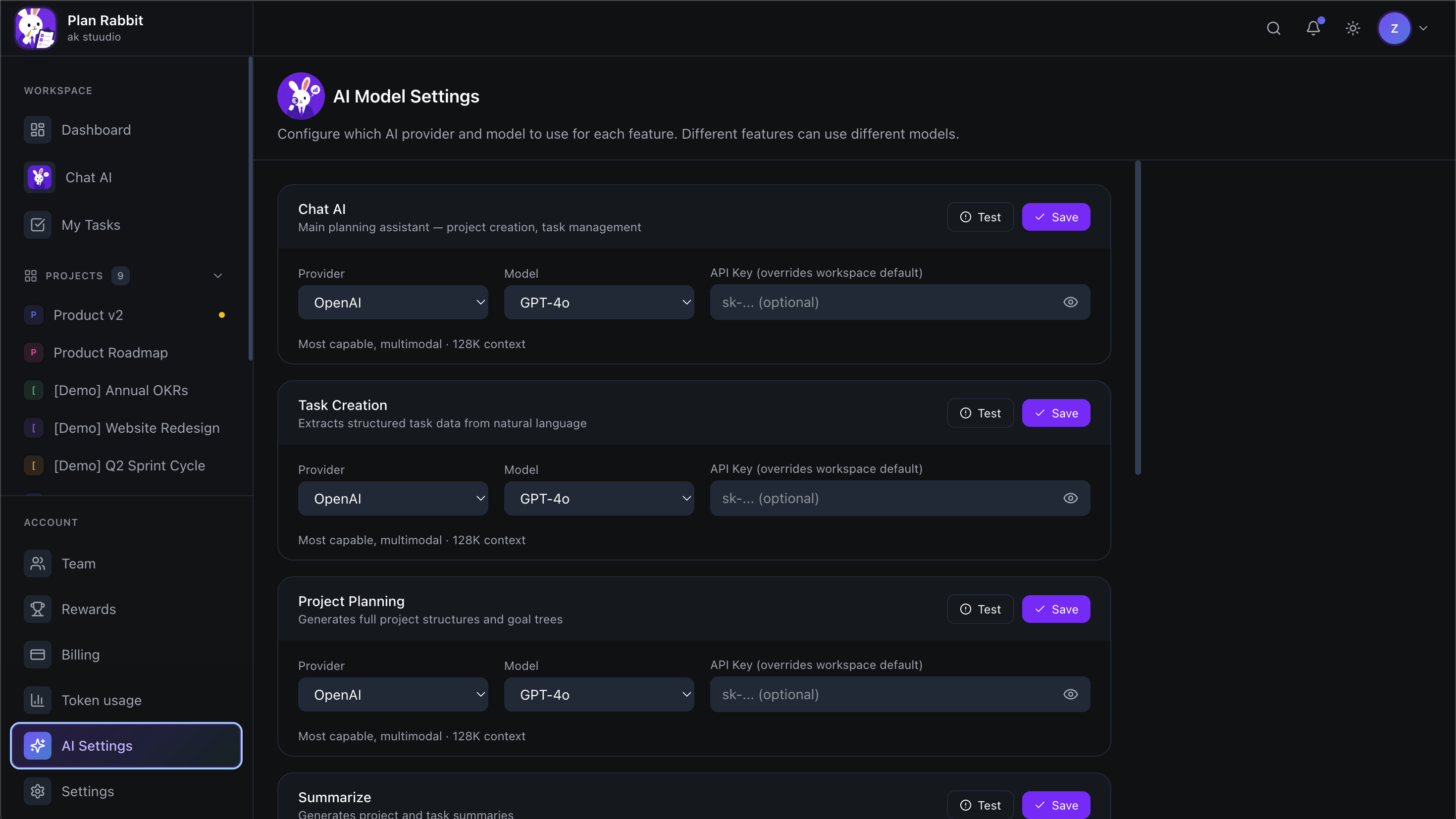Open Dashboard from the sidebar
This screenshot has width=1456, height=819.
[126, 130]
